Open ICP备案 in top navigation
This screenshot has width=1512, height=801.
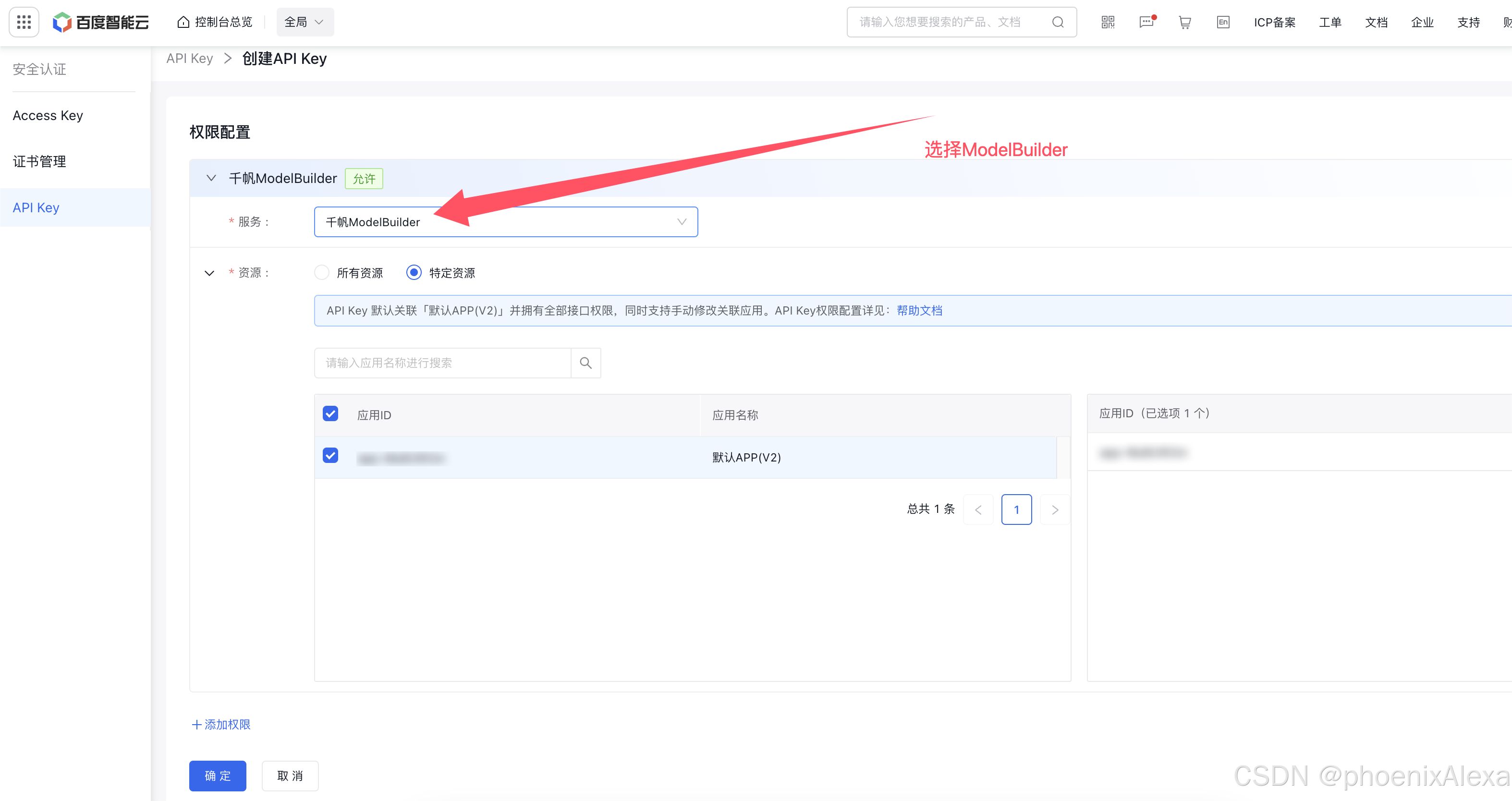1274,22
